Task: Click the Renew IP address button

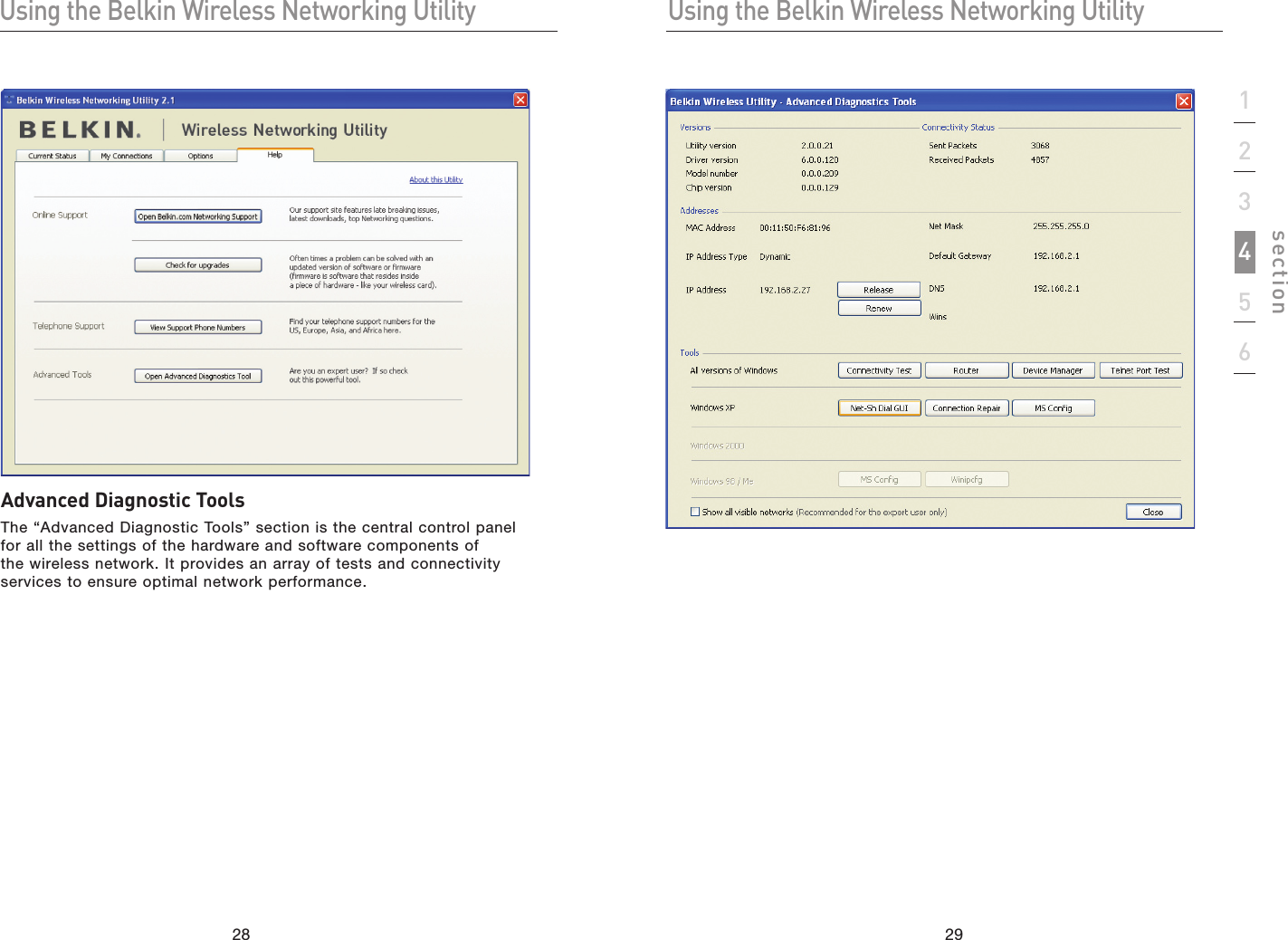Action: (x=879, y=308)
